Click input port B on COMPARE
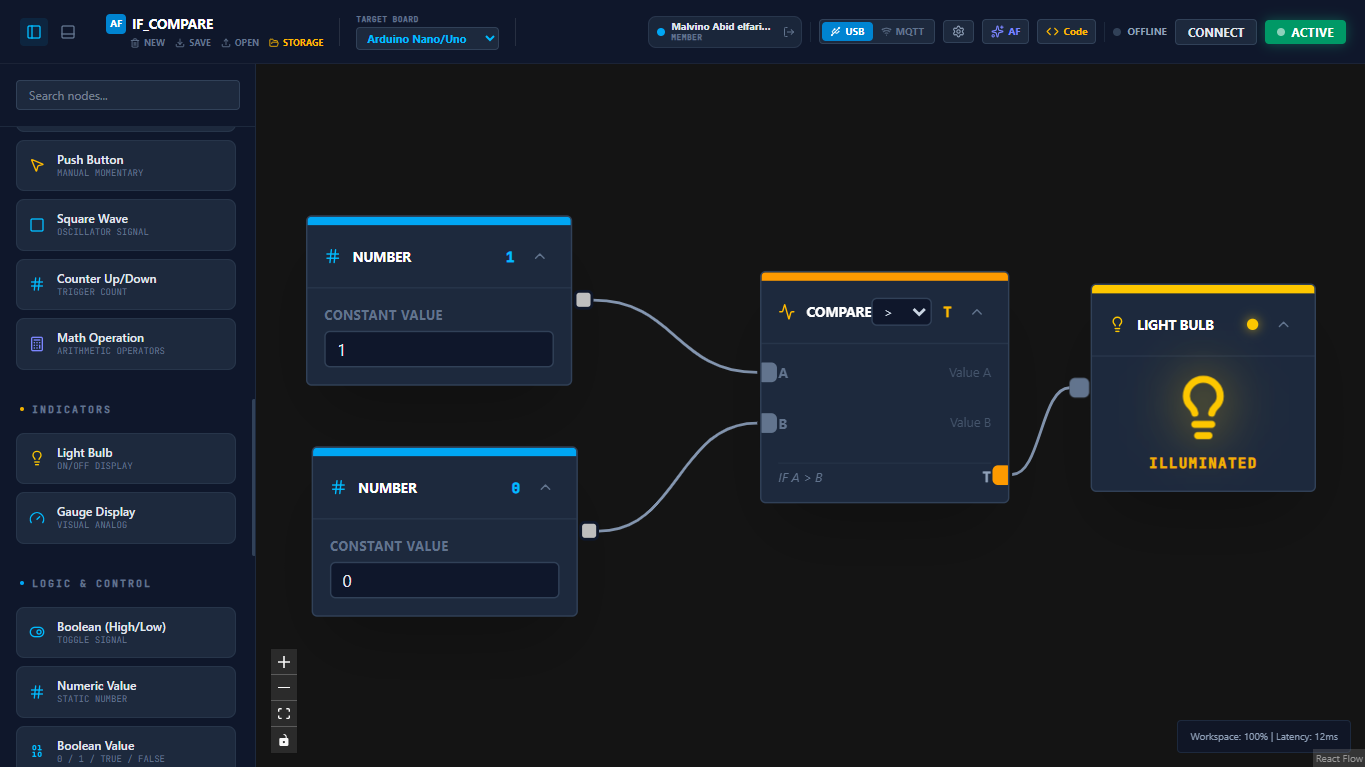The height and width of the screenshot is (767, 1365). coord(768,423)
